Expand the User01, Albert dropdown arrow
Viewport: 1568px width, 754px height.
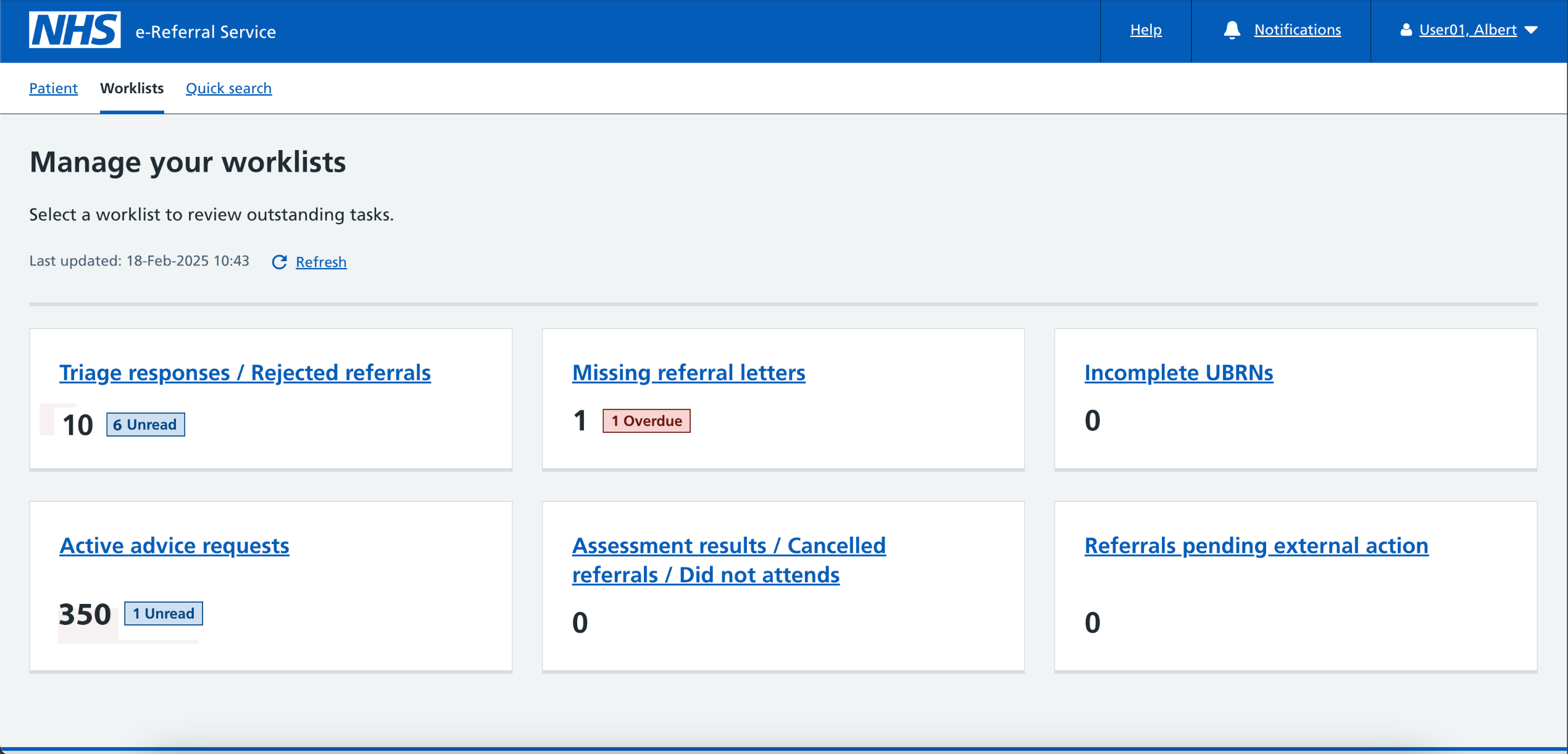1532,30
